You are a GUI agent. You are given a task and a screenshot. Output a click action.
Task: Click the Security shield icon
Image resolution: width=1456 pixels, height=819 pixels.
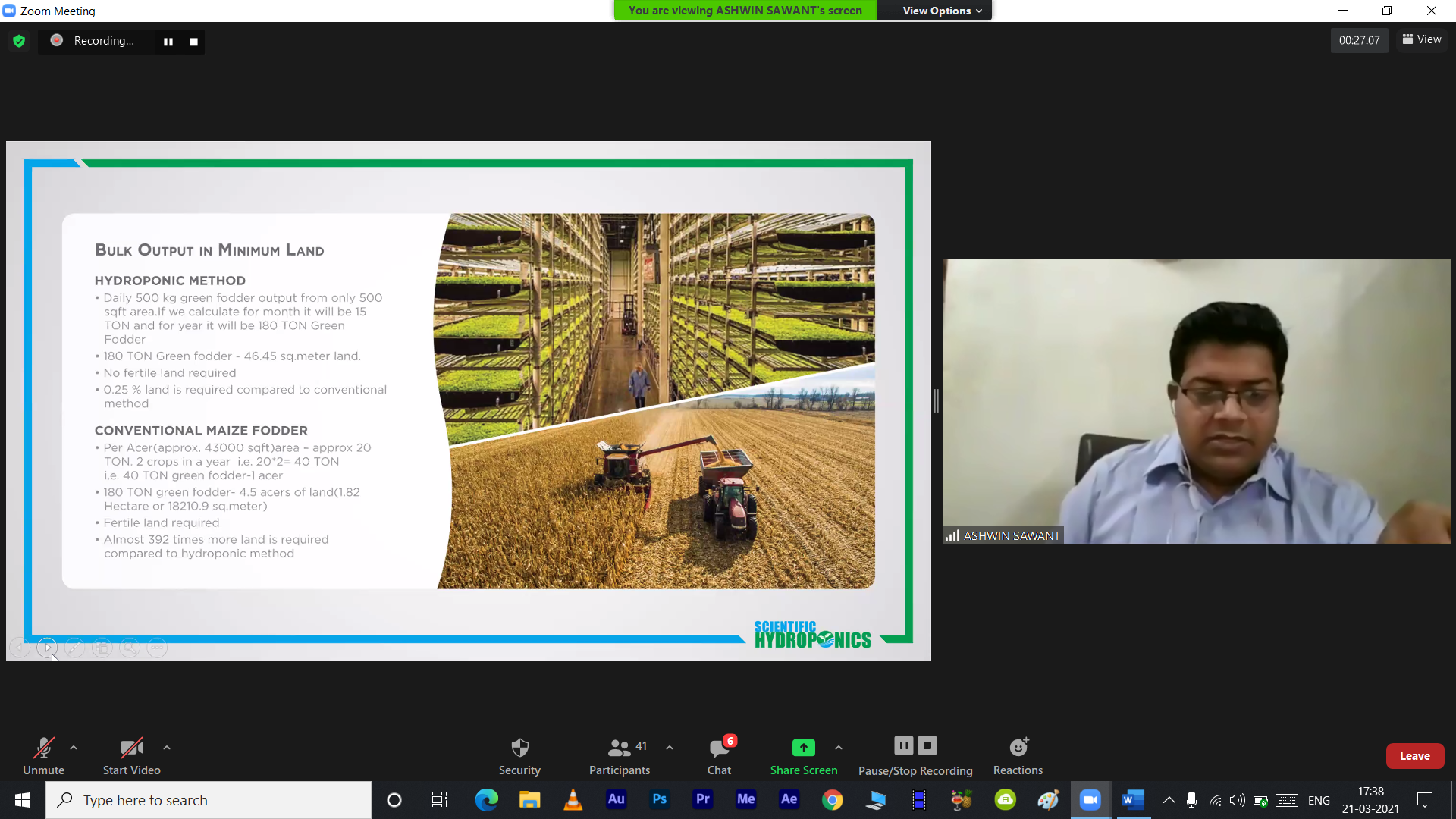click(519, 748)
